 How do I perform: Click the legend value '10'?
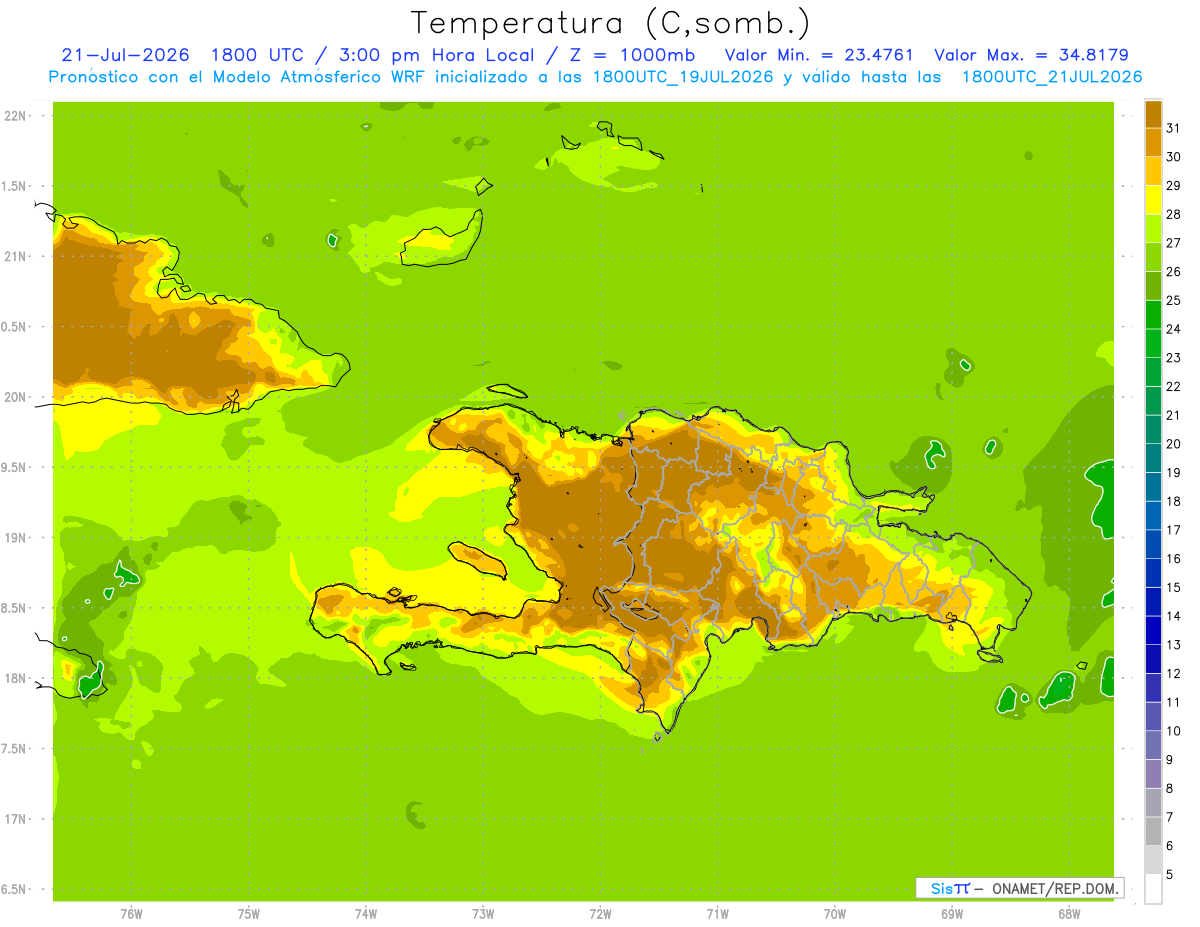tap(1174, 731)
